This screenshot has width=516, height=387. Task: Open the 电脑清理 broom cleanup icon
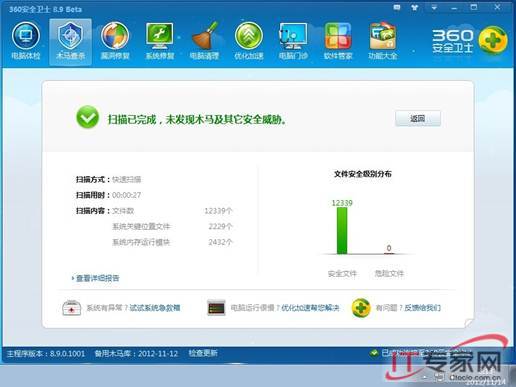coord(204,41)
